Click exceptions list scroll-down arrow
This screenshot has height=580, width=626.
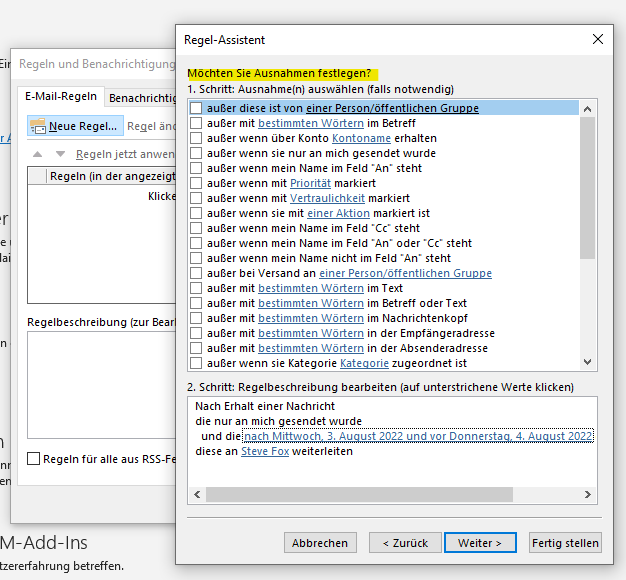point(587,362)
